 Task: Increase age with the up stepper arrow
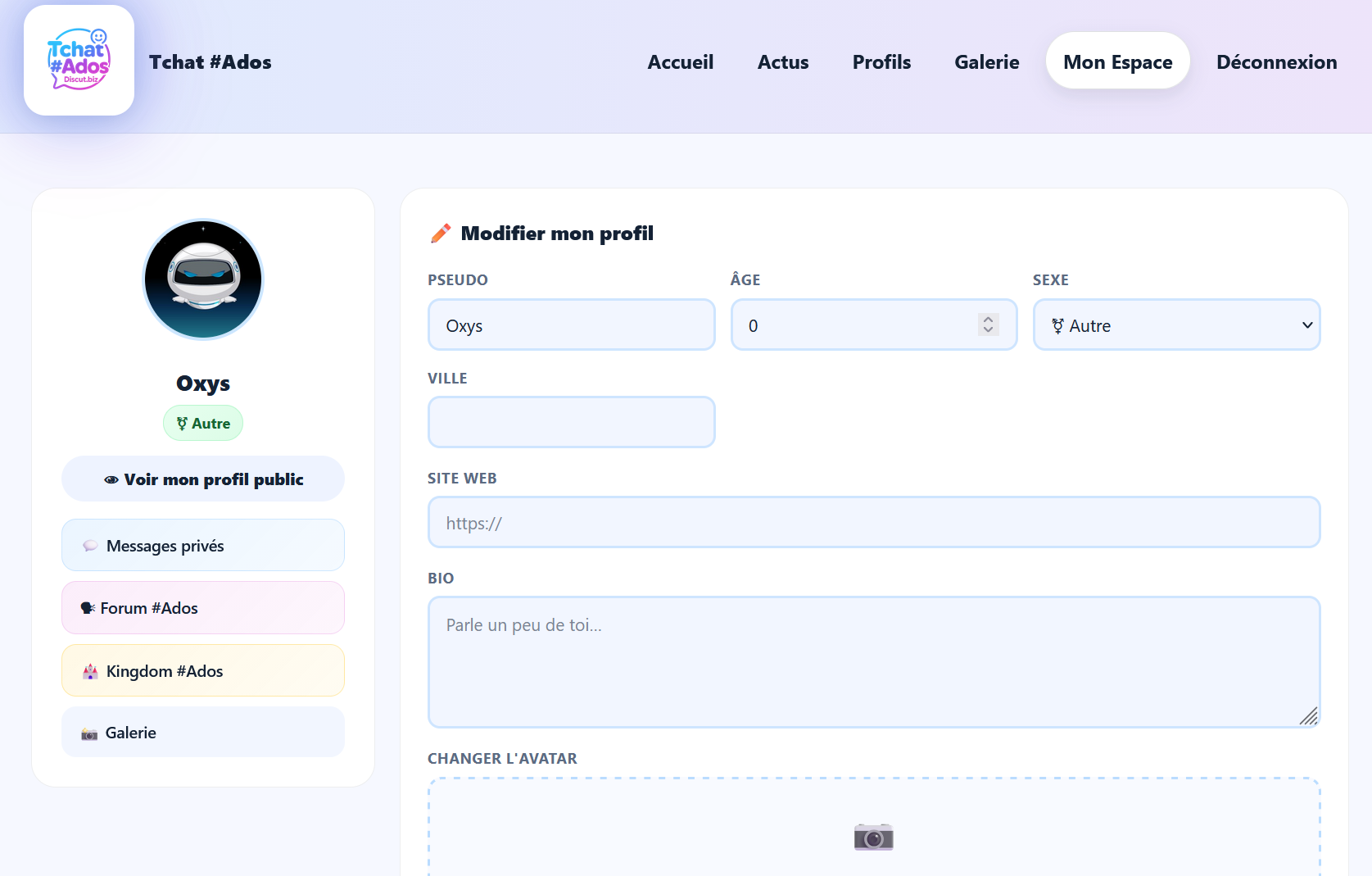point(989,320)
